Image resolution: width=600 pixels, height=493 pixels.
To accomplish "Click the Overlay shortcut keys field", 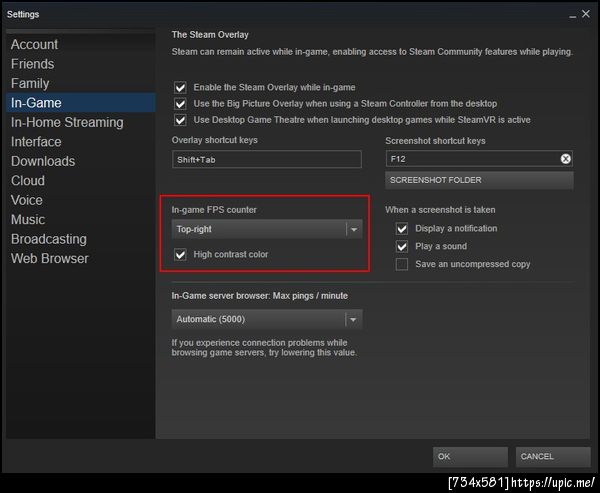I will click(267, 159).
